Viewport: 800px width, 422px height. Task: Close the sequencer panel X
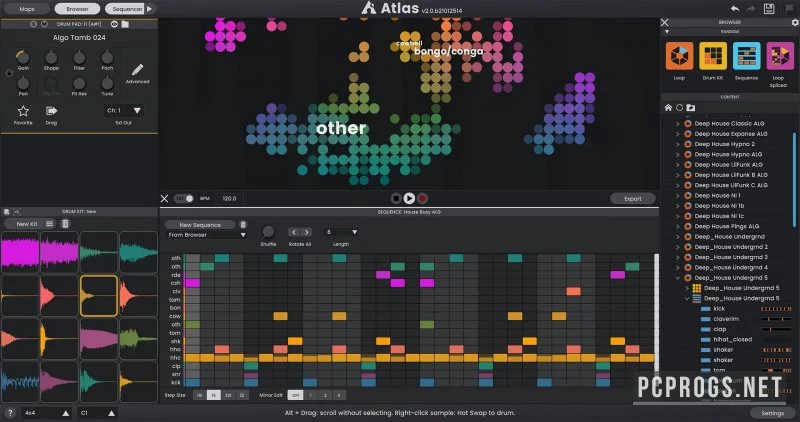(164, 198)
